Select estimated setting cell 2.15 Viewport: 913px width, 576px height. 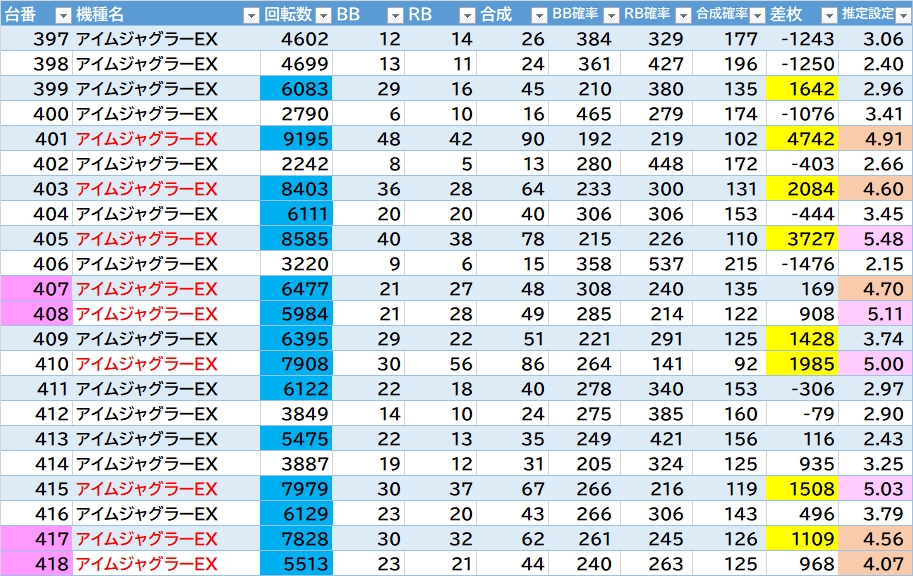876,263
